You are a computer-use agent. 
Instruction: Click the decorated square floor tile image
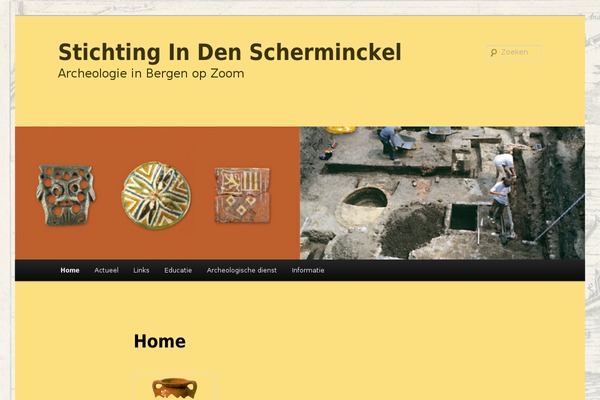pos(242,195)
